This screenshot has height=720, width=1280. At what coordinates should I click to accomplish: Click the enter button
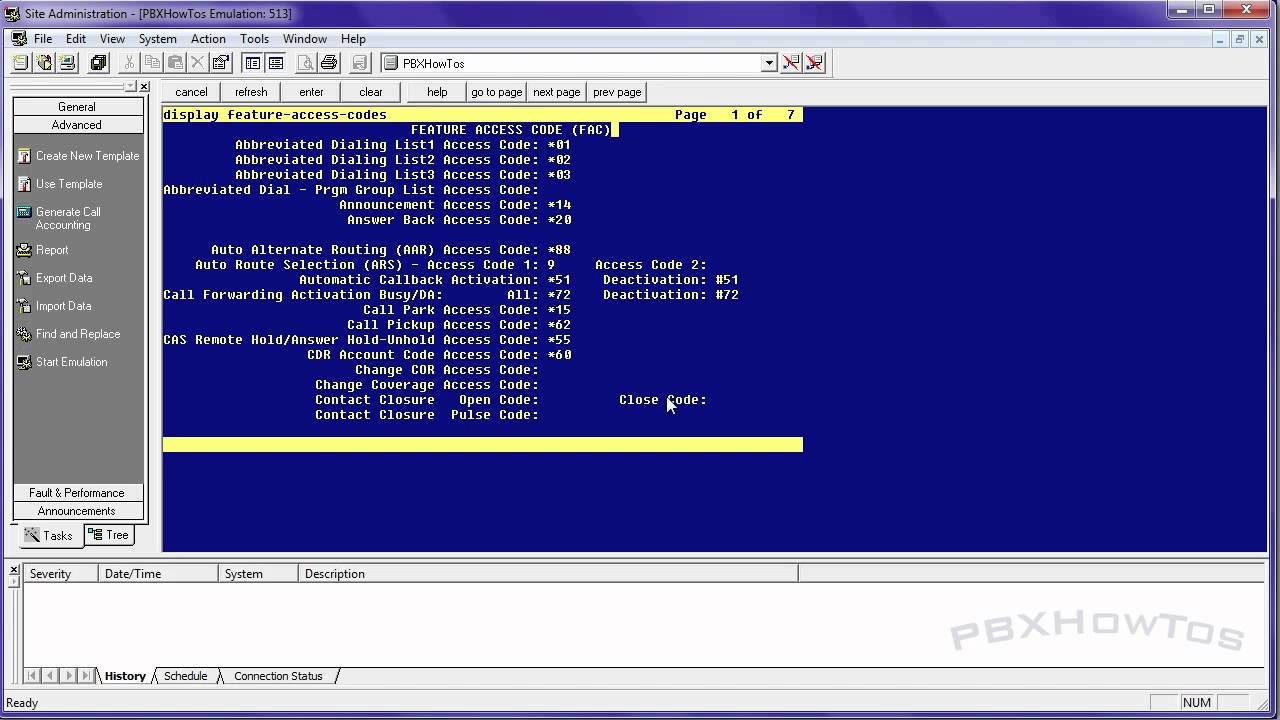coord(311,92)
